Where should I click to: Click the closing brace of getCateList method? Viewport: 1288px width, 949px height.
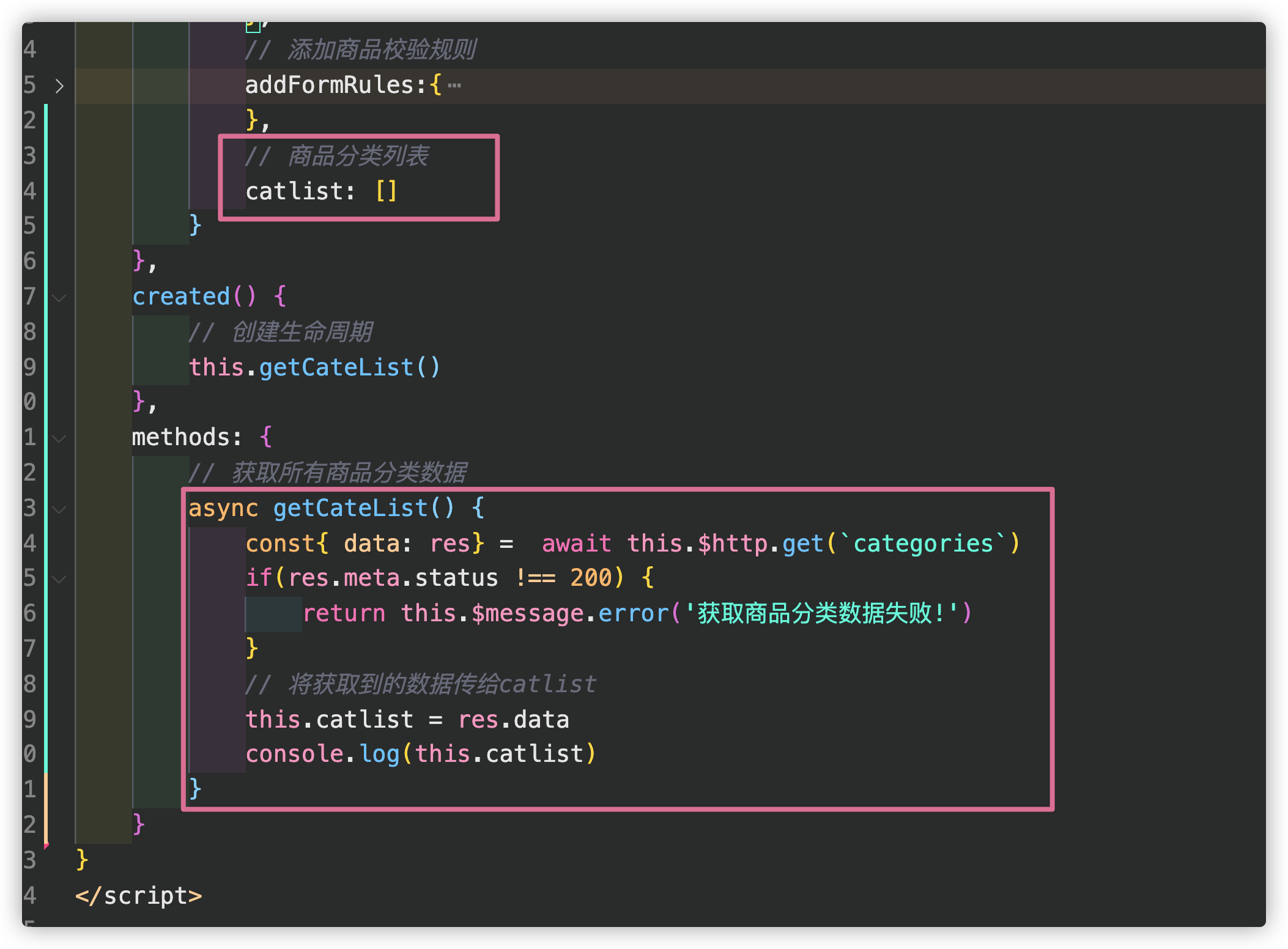(x=195, y=789)
